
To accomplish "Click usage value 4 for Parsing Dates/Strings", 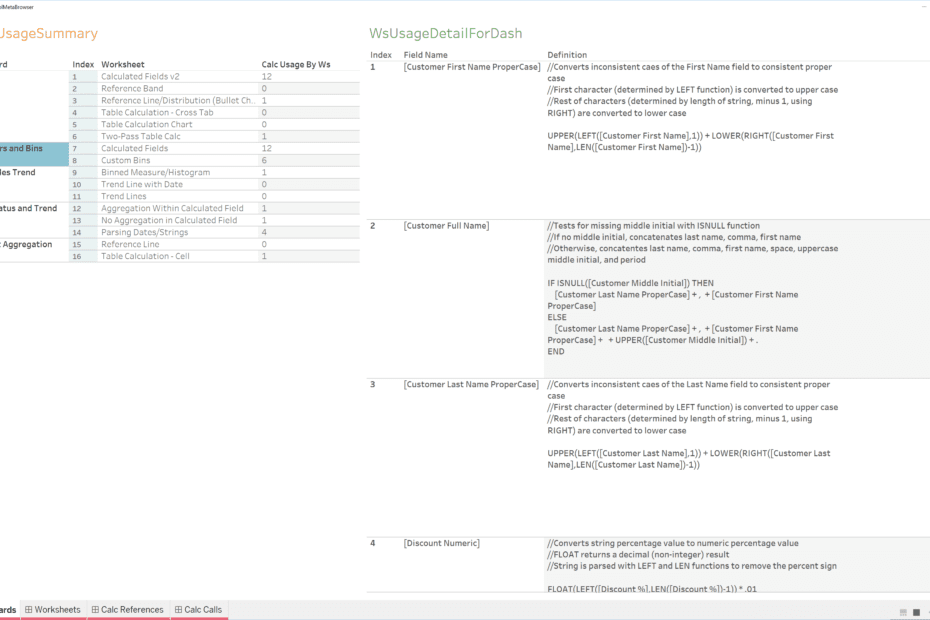I will coord(264,232).
